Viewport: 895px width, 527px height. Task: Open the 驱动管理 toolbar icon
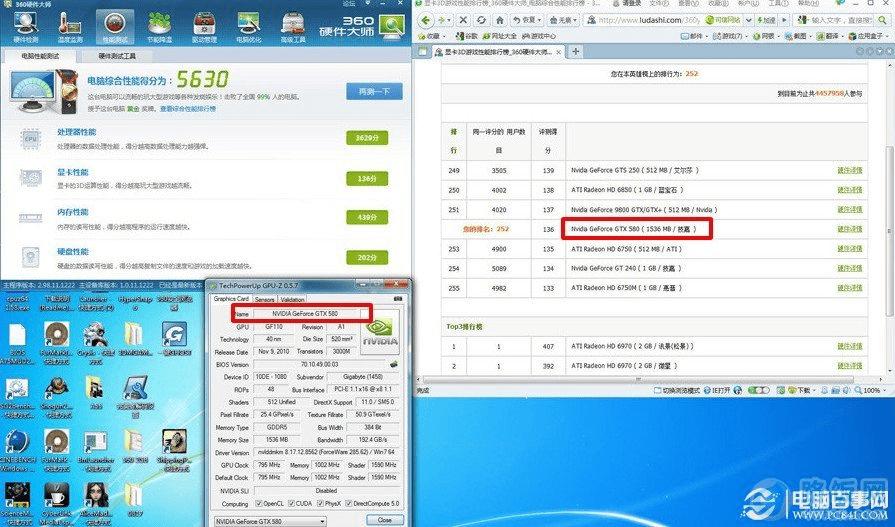204,26
